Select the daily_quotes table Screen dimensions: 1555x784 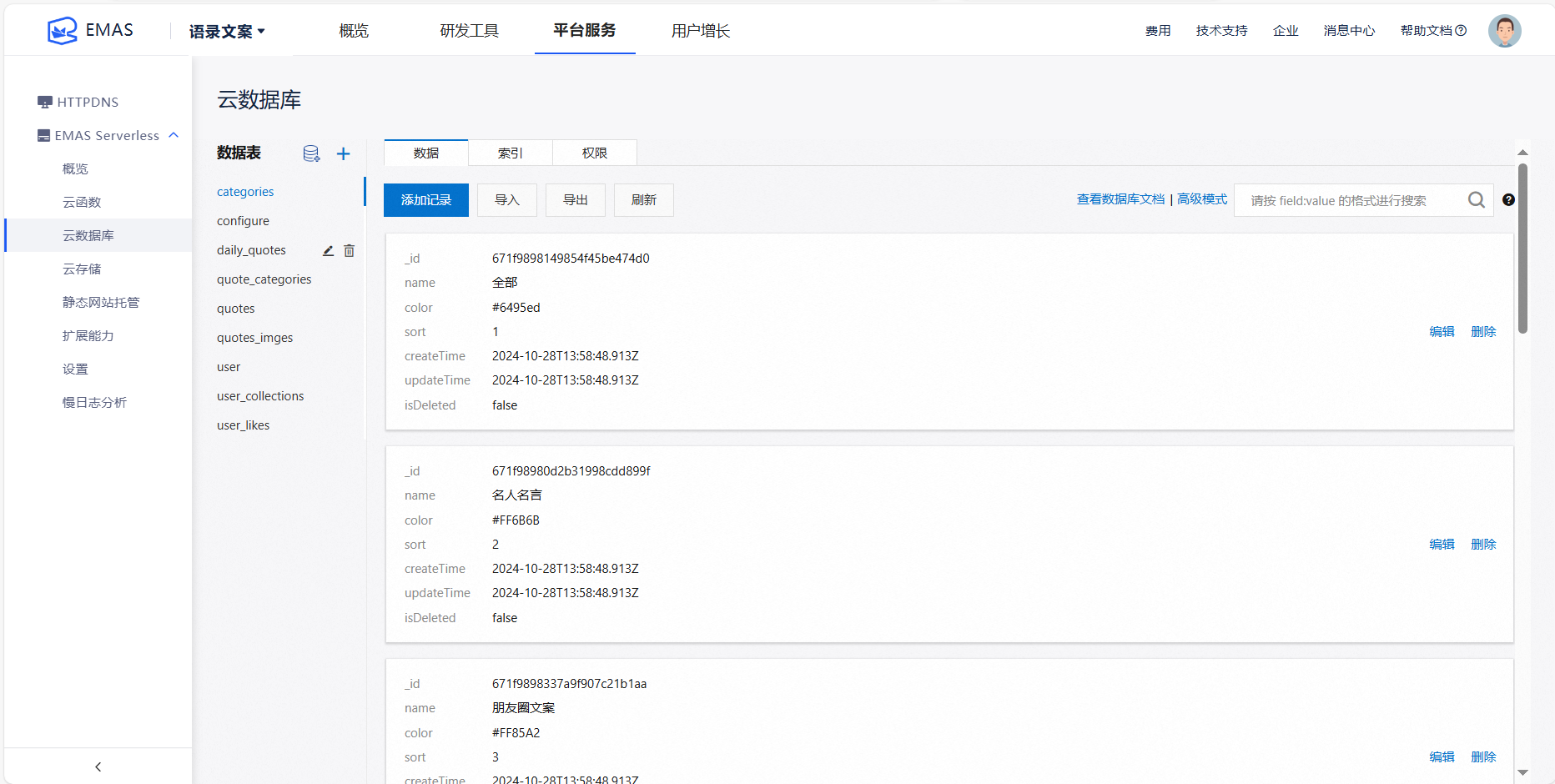pyautogui.click(x=251, y=250)
